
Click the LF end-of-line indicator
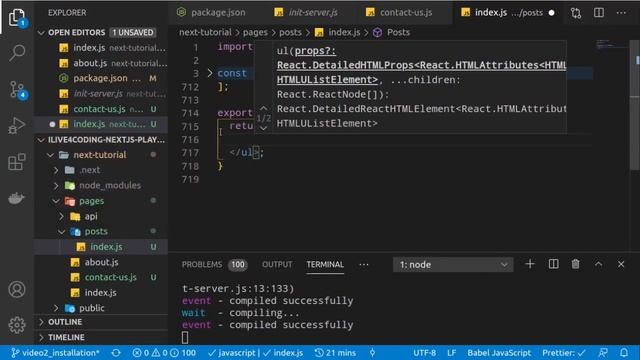tap(451, 353)
